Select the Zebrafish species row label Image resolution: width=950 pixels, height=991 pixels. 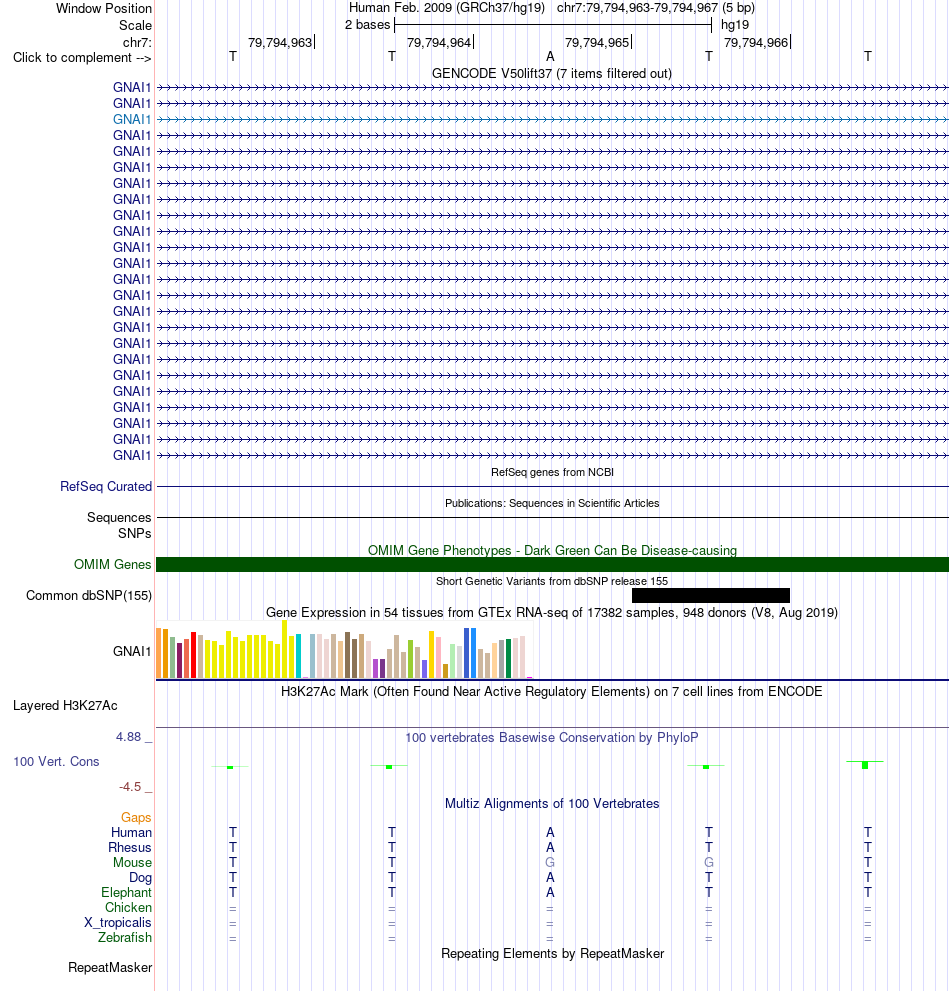[x=125, y=937]
